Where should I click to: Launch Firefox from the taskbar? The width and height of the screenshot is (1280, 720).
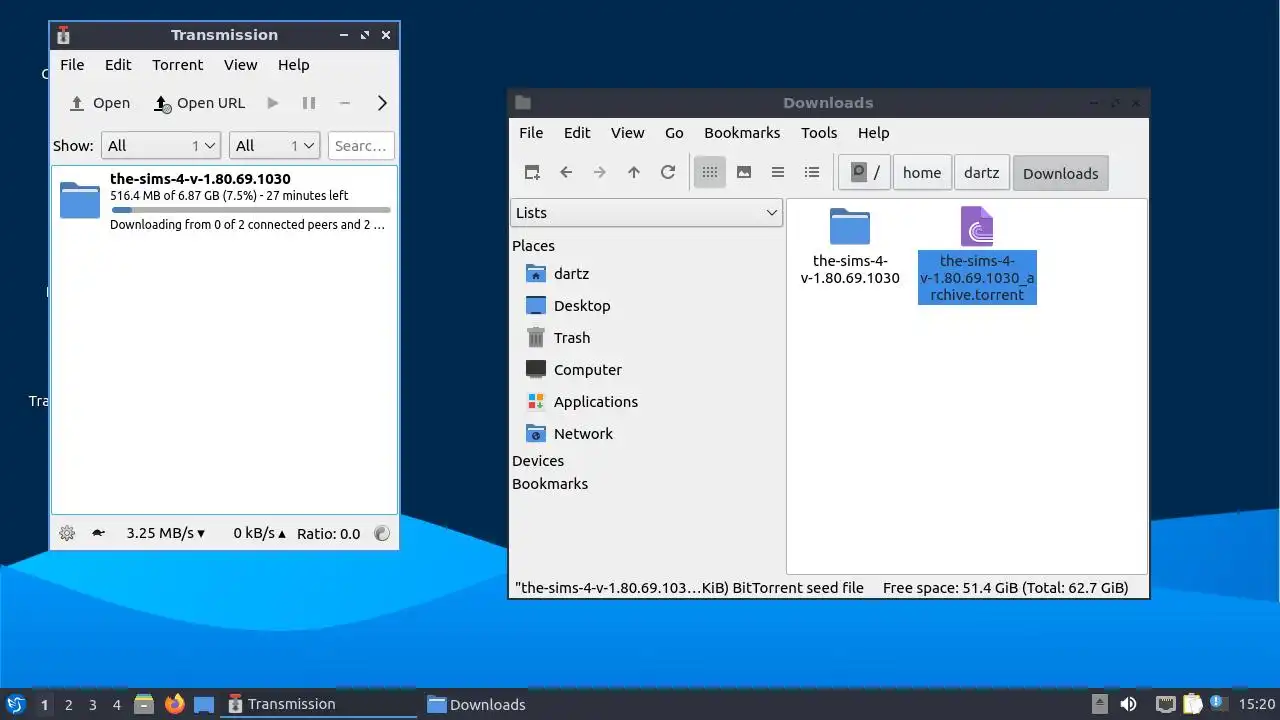click(x=175, y=704)
